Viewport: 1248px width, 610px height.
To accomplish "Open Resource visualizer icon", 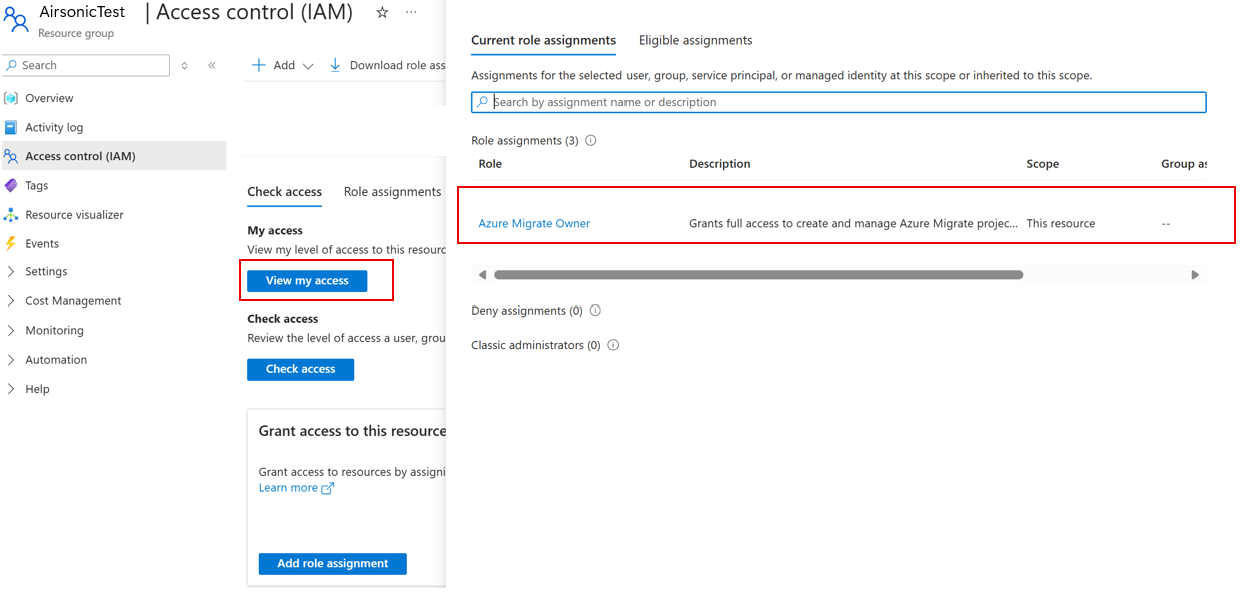I will (x=11, y=214).
